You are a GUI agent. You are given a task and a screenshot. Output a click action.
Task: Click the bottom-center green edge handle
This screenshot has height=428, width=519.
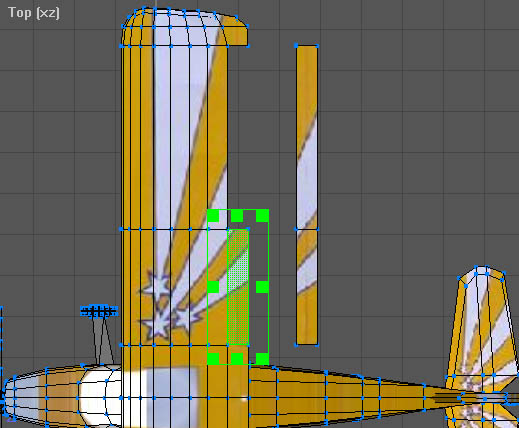tap(237, 359)
